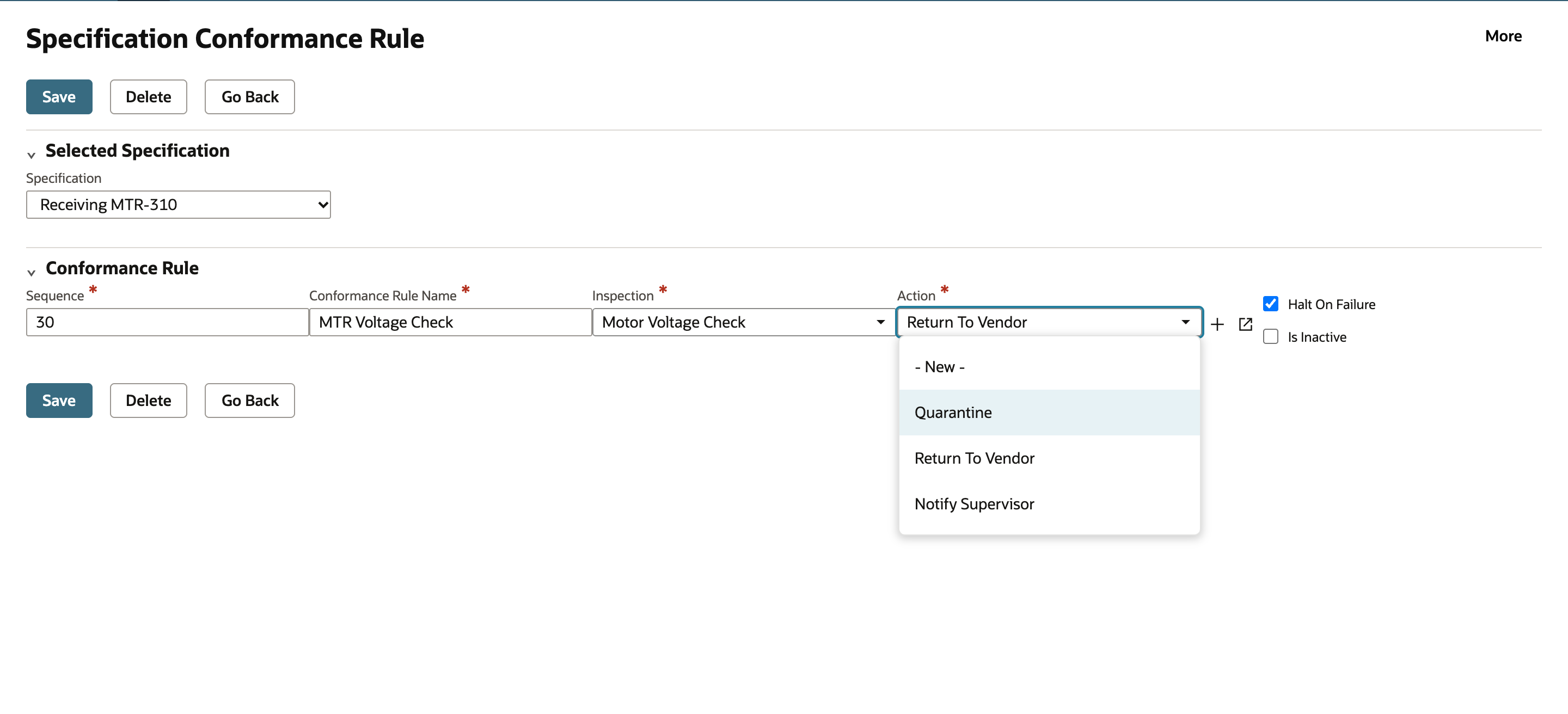Click the plus icon beside Action field
This screenshot has width=1568, height=714.
(1217, 324)
